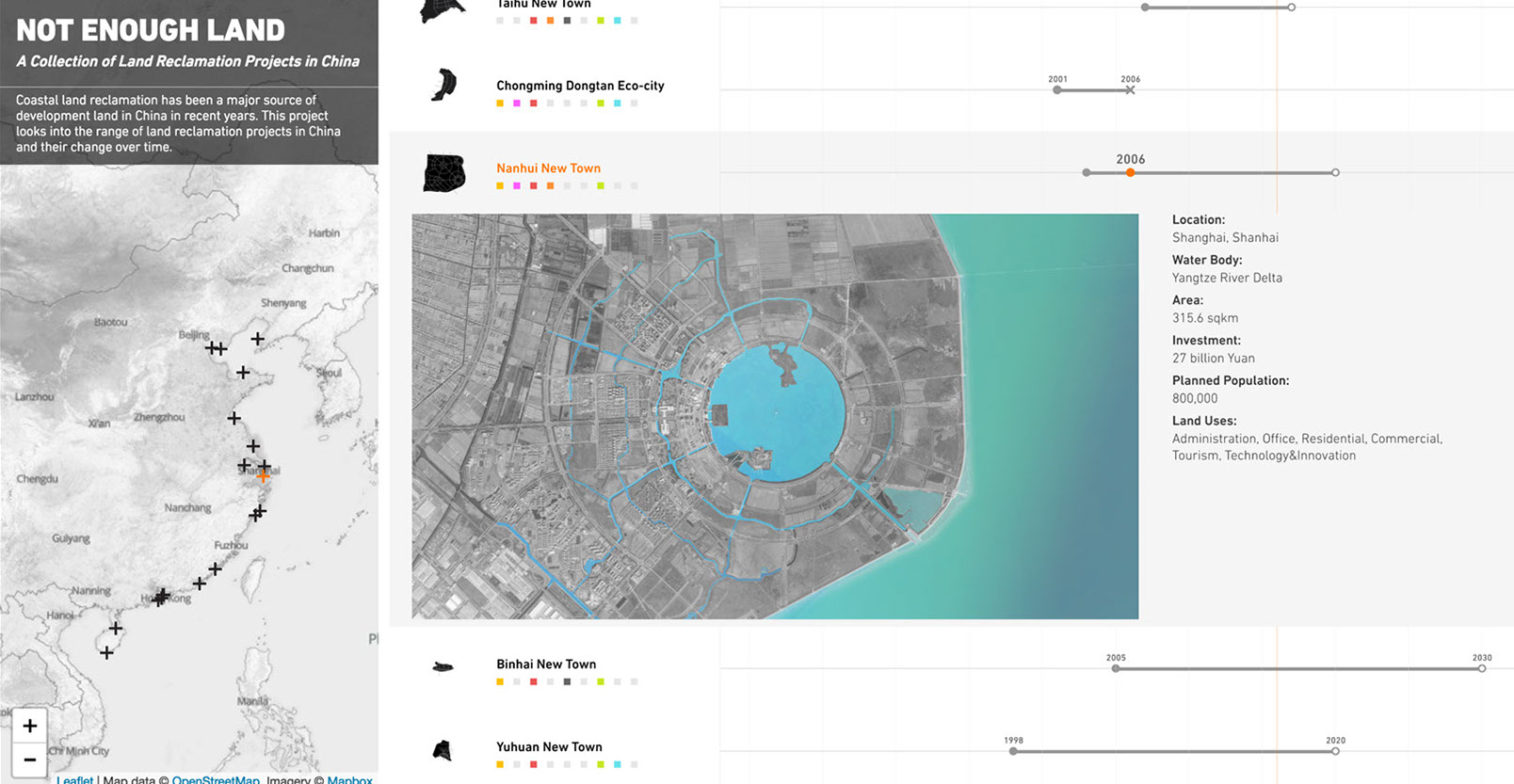Click the red square under Binhai New Town

(534, 681)
